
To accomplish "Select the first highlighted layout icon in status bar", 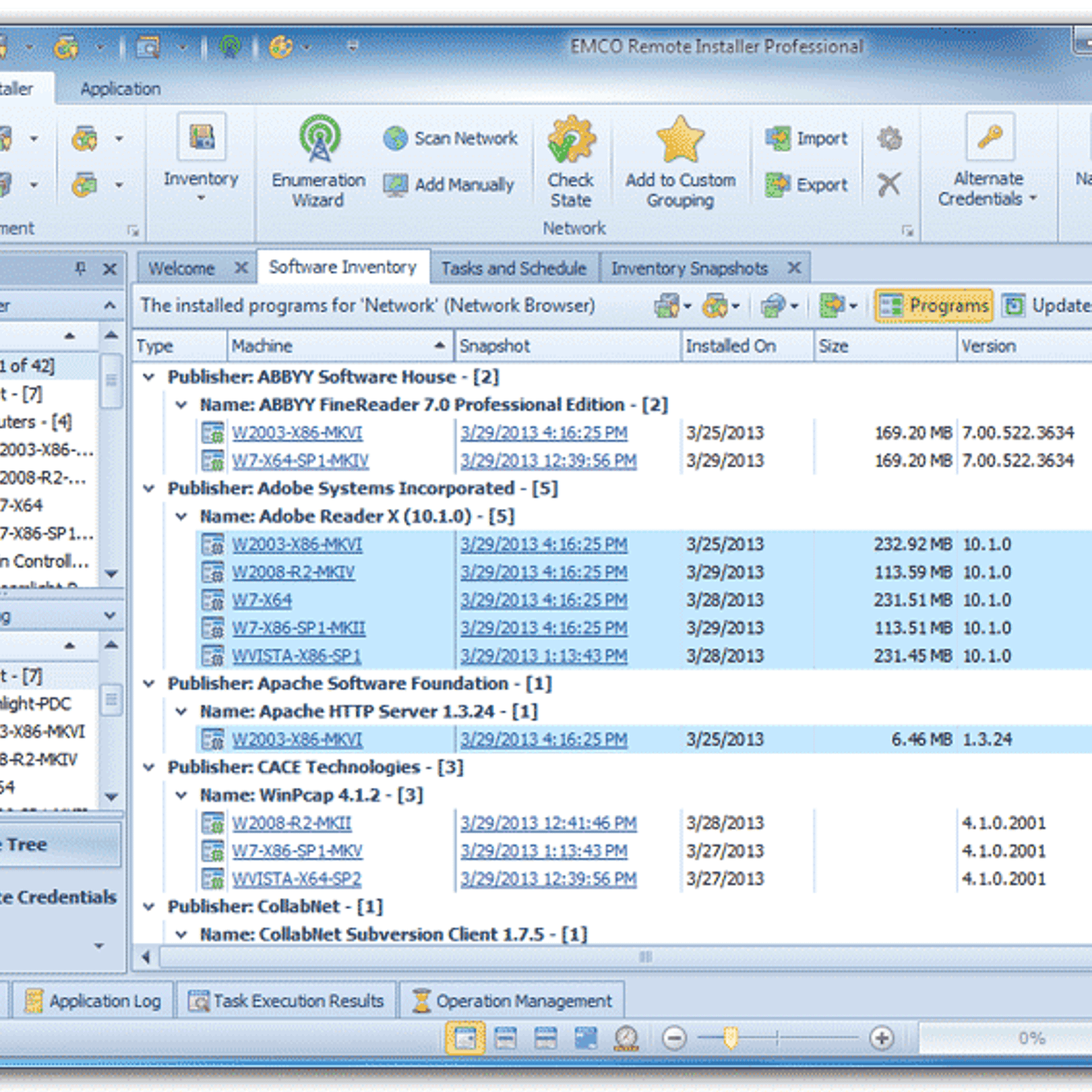I will [465, 1038].
